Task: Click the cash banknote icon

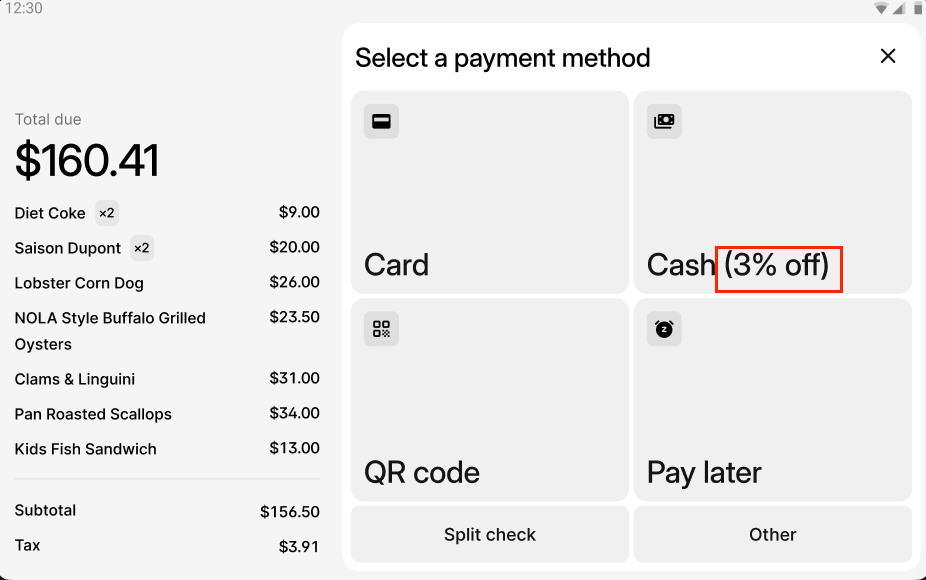Action: tap(664, 122)
